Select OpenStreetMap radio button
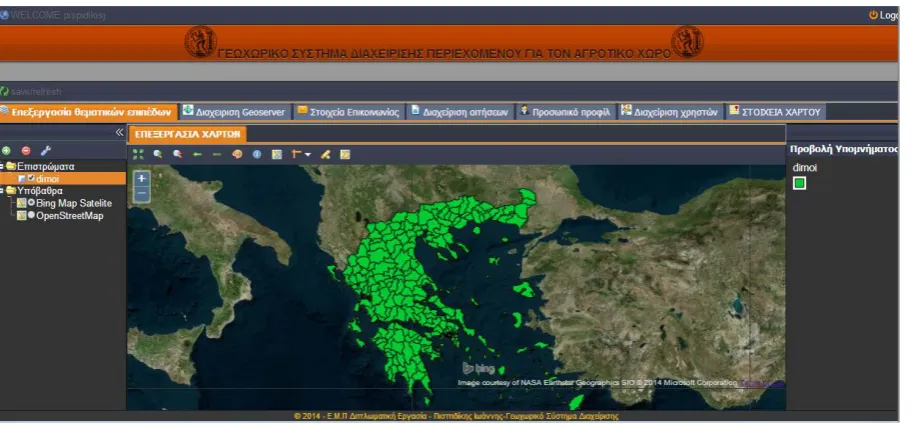This screenshot has height=426, width=915. click(32, 215)
